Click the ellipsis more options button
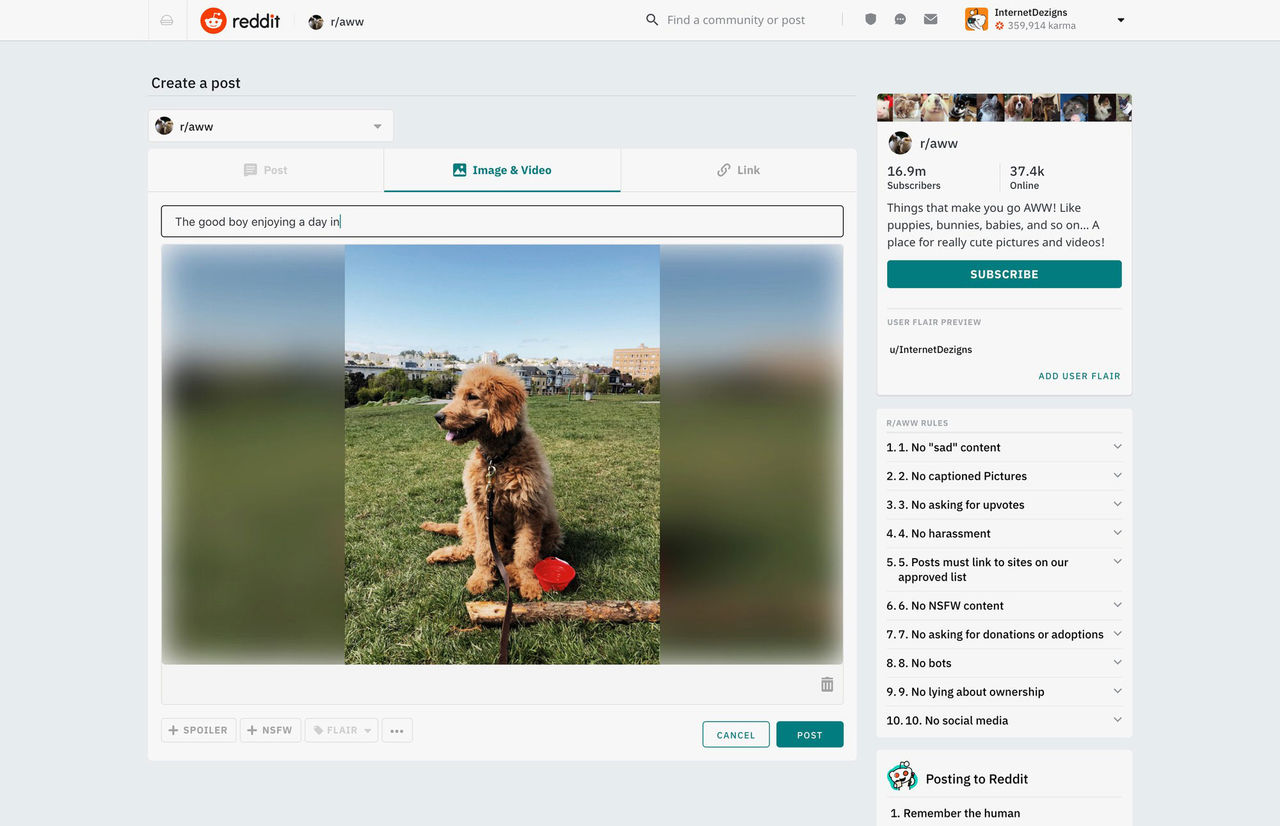Image resolution: width=1280 pixels, height=826 pixels. pos(397,731)
